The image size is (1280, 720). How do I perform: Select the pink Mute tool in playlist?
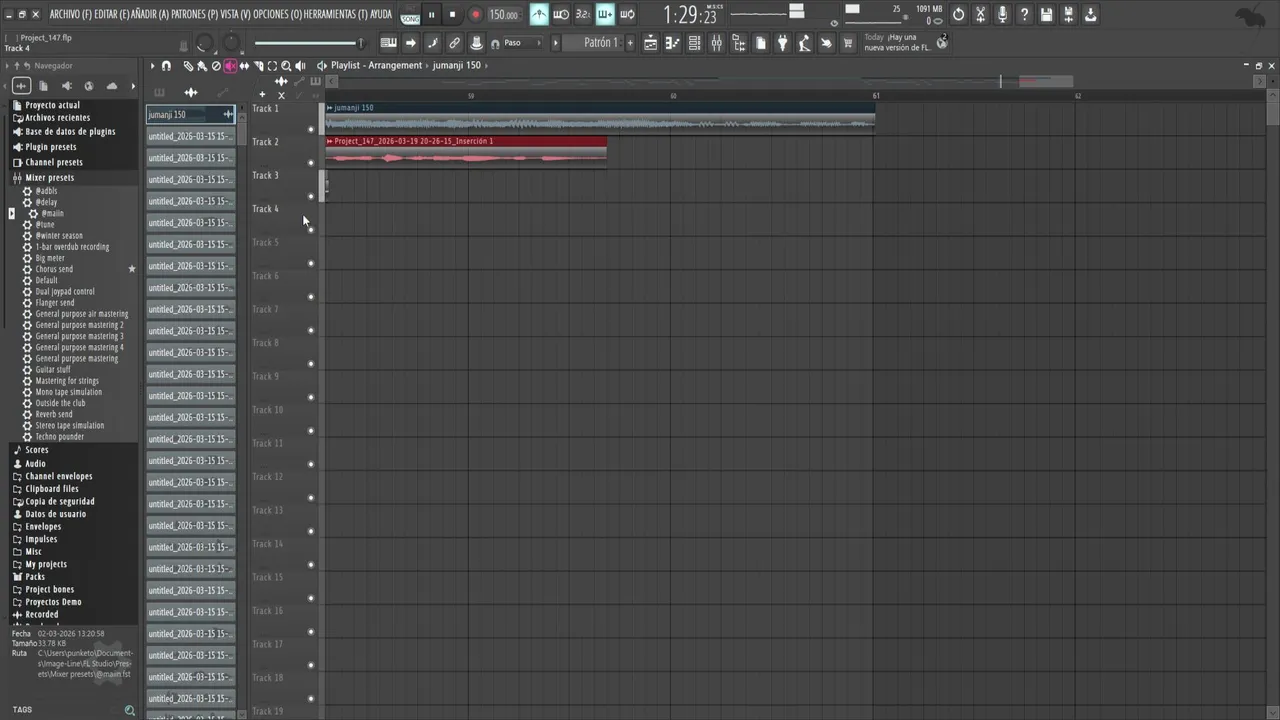[x=230, y=66]
